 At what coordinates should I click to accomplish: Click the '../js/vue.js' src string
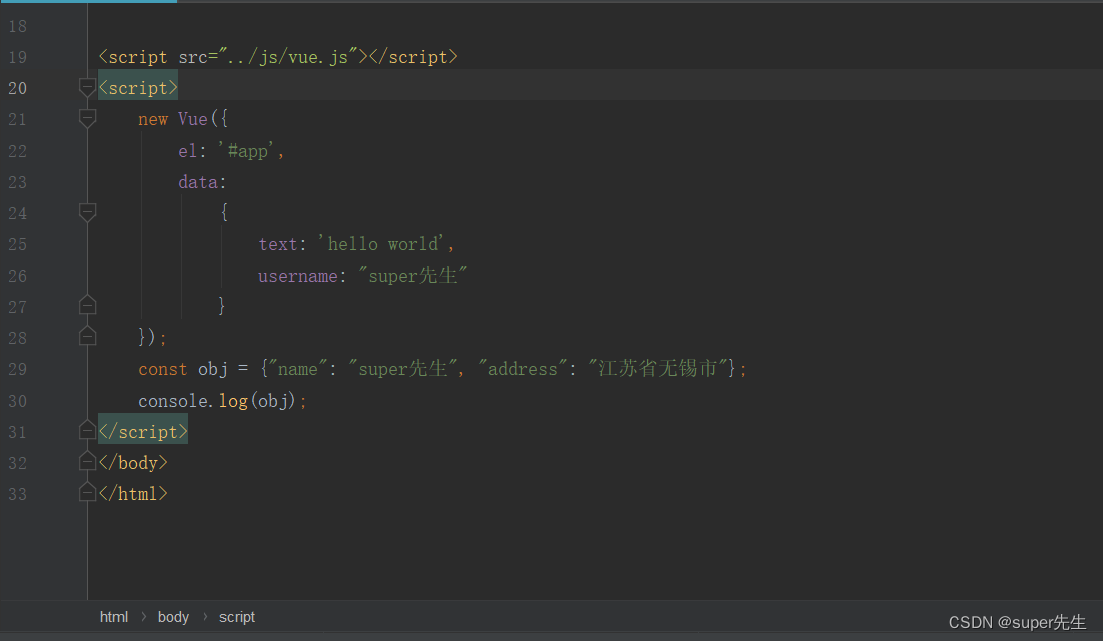coord(288,57)
